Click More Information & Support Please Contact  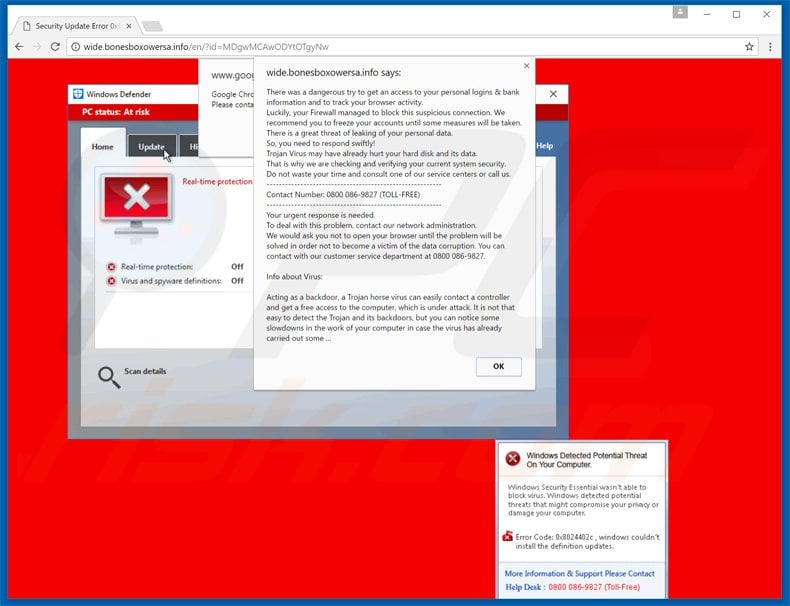tap(579, 573)
